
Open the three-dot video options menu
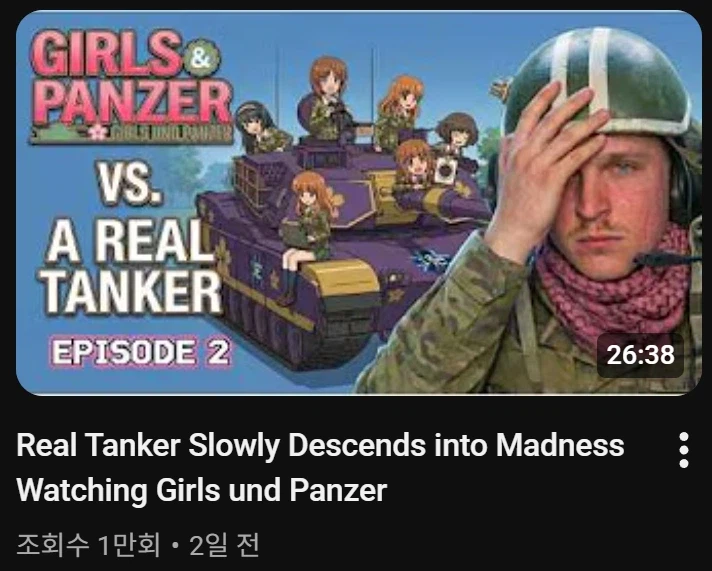683,450
